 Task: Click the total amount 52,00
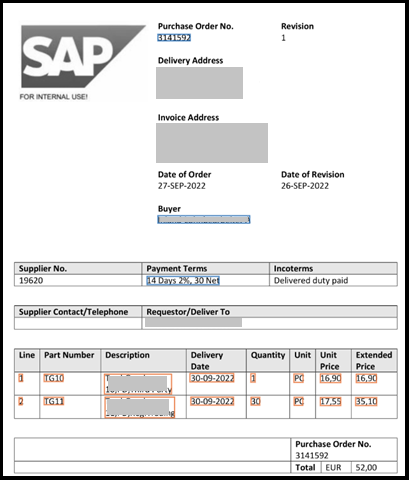(x=366, y=468)
